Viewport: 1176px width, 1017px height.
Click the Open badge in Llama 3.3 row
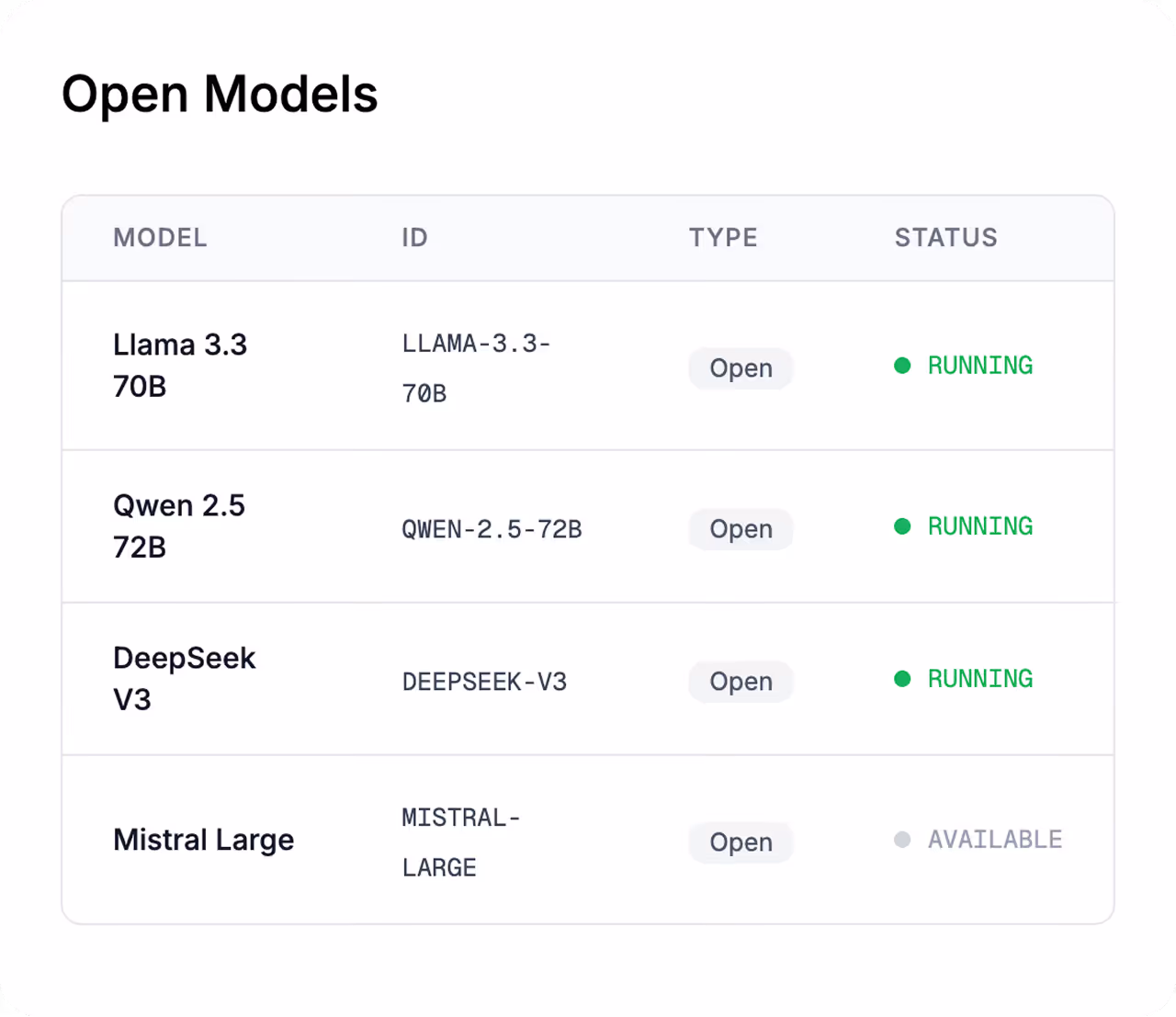click(741, 368)
